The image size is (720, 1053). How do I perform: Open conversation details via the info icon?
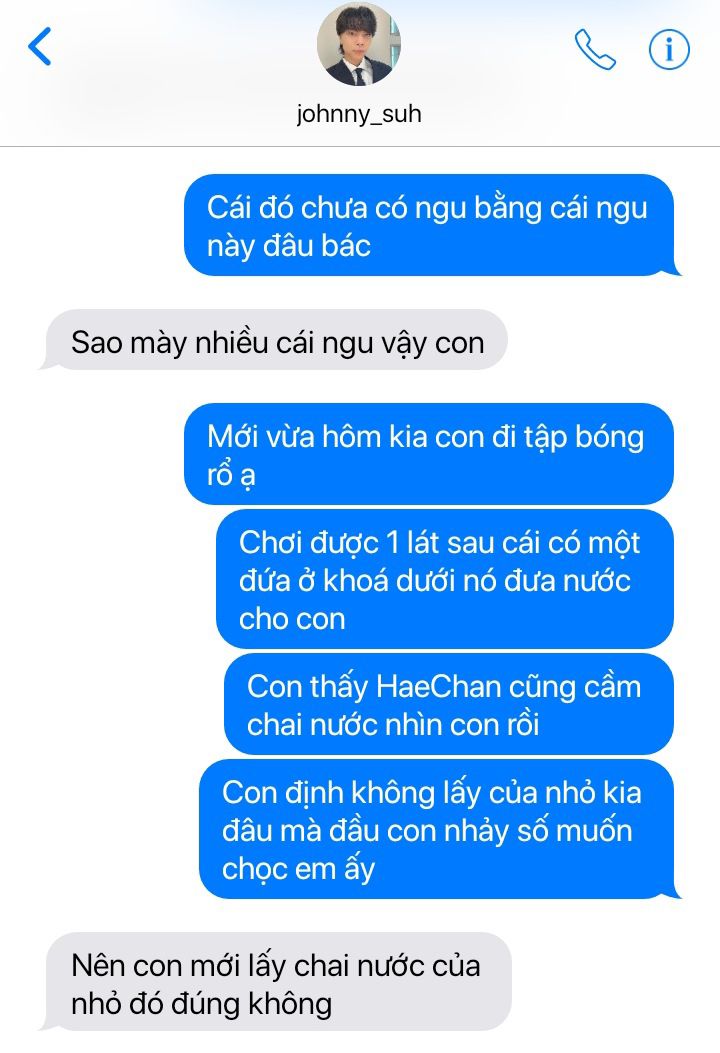[x=669, y=49]
